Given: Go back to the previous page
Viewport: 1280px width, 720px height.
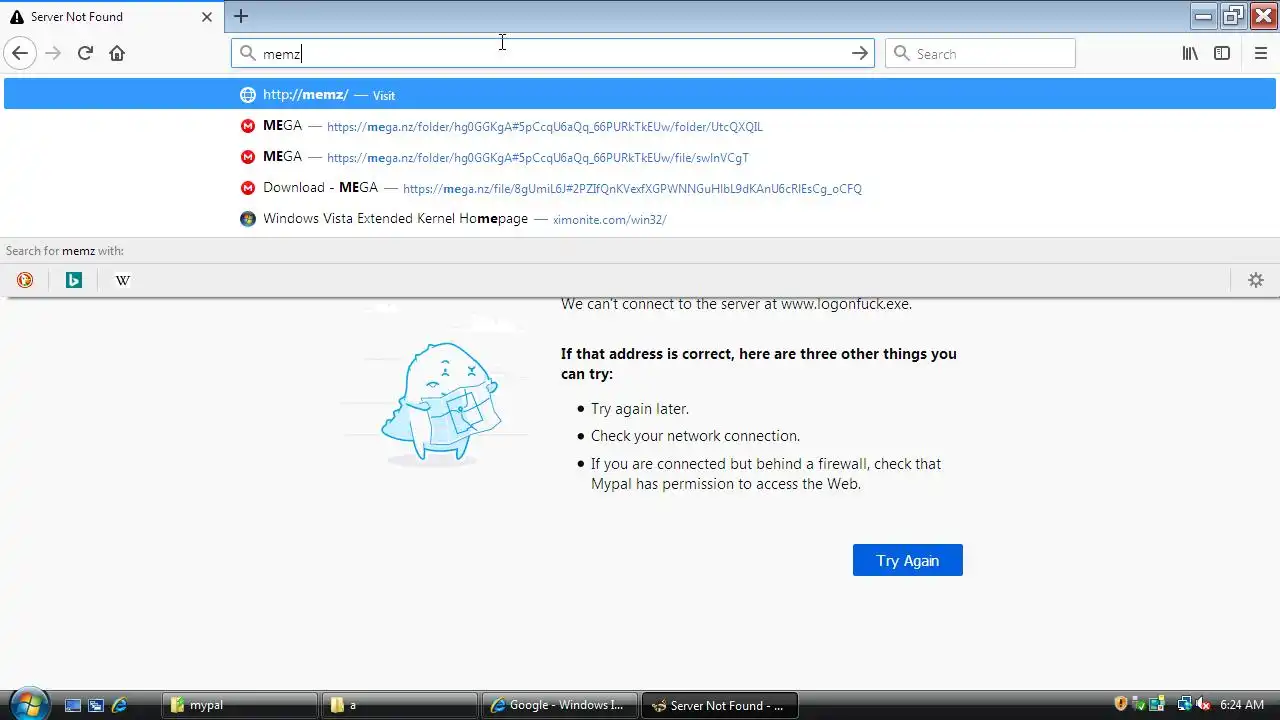Looking at the screenshot, I should (x=20, y=53).
